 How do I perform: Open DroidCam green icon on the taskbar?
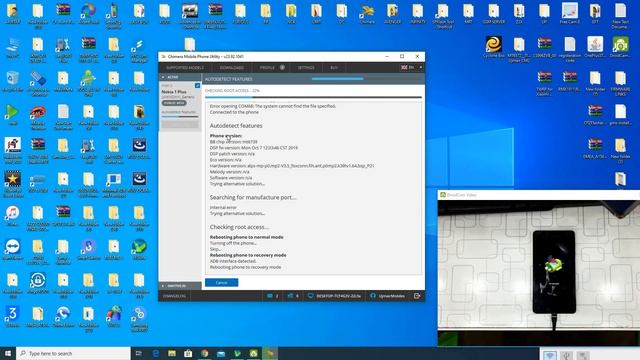click(x=253, y=353)
